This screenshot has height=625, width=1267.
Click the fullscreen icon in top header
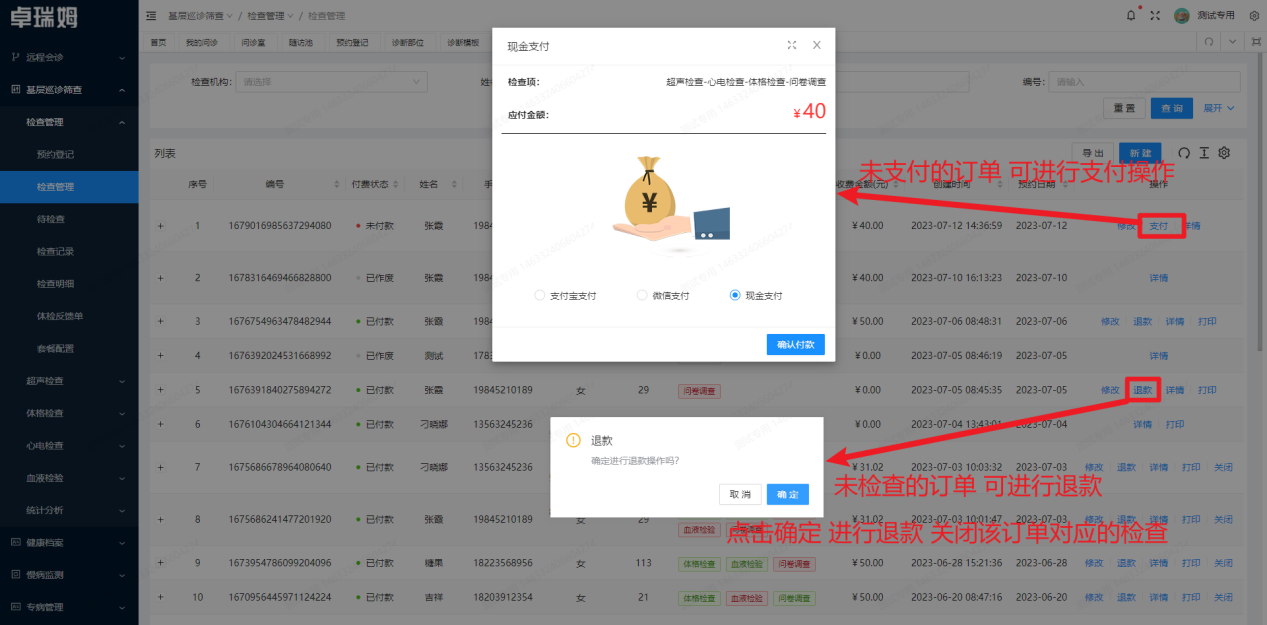1155,15
